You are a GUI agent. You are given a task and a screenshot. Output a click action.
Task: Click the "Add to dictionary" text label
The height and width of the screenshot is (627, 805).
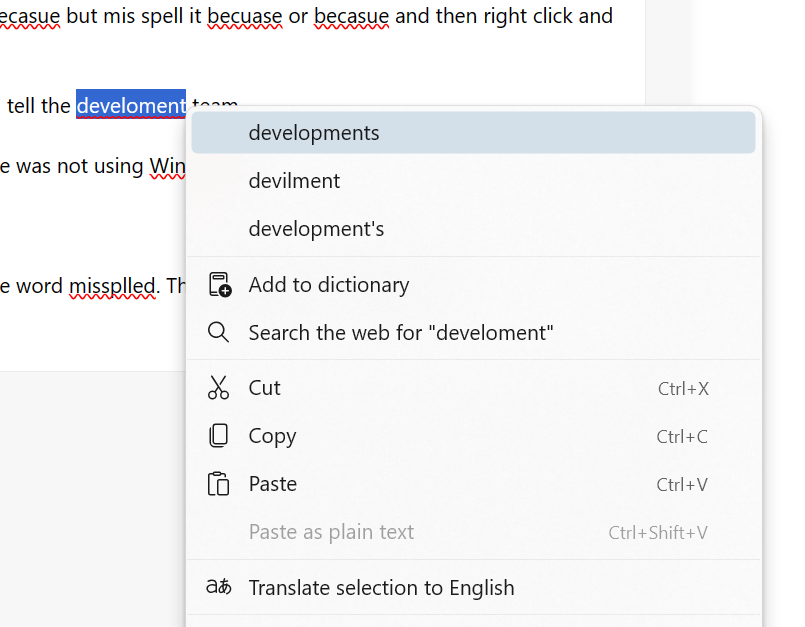[x=329, y=285]
